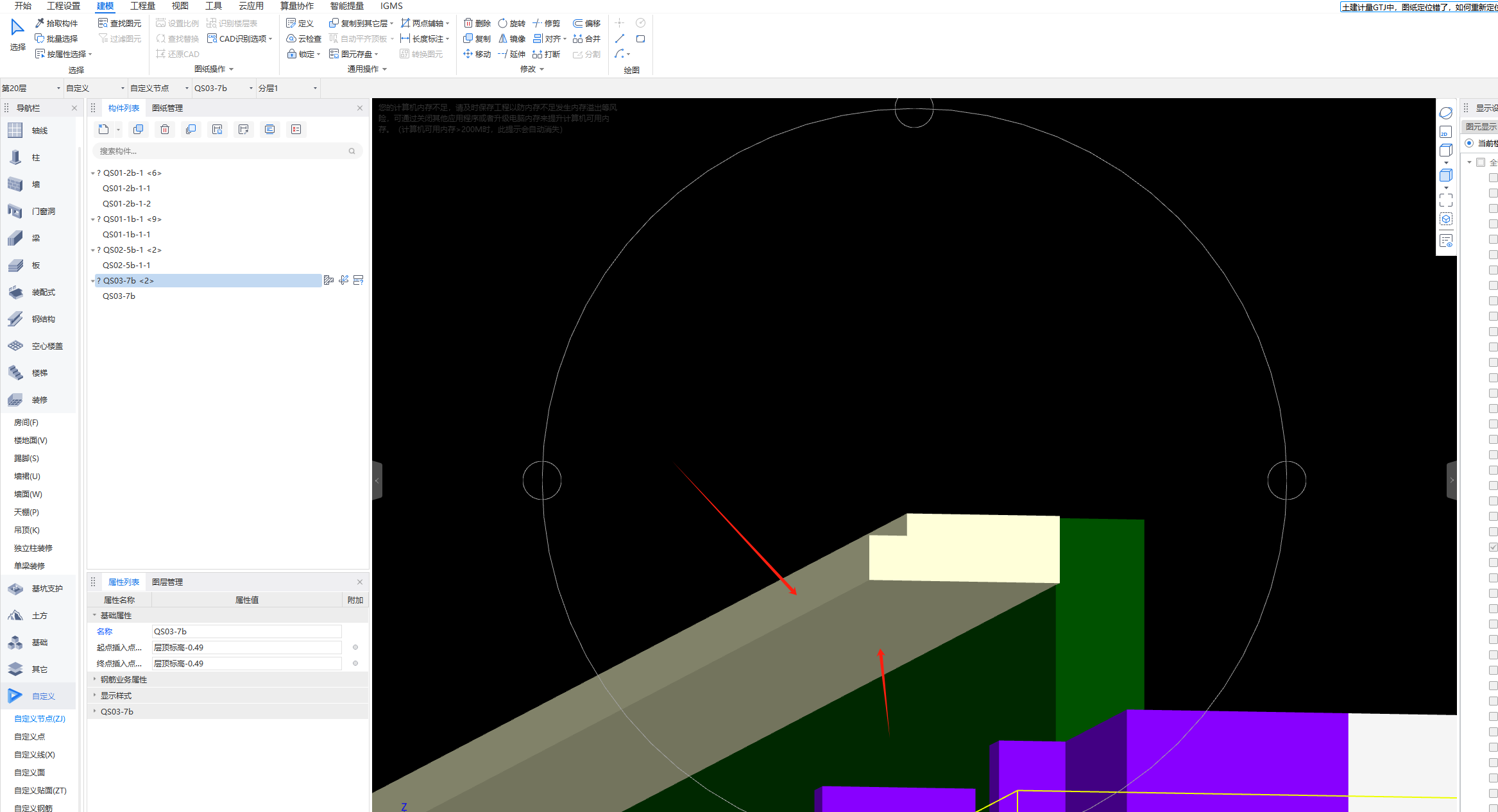Select the 打断 break tool

pos(547,54)
